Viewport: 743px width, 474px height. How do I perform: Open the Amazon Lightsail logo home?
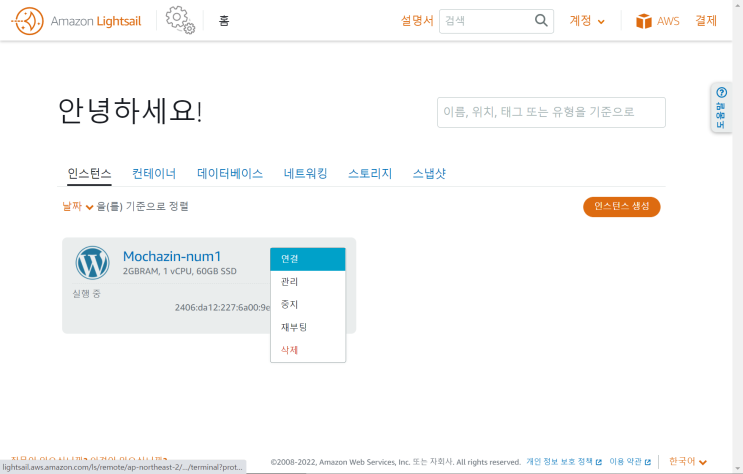(76, 21)
